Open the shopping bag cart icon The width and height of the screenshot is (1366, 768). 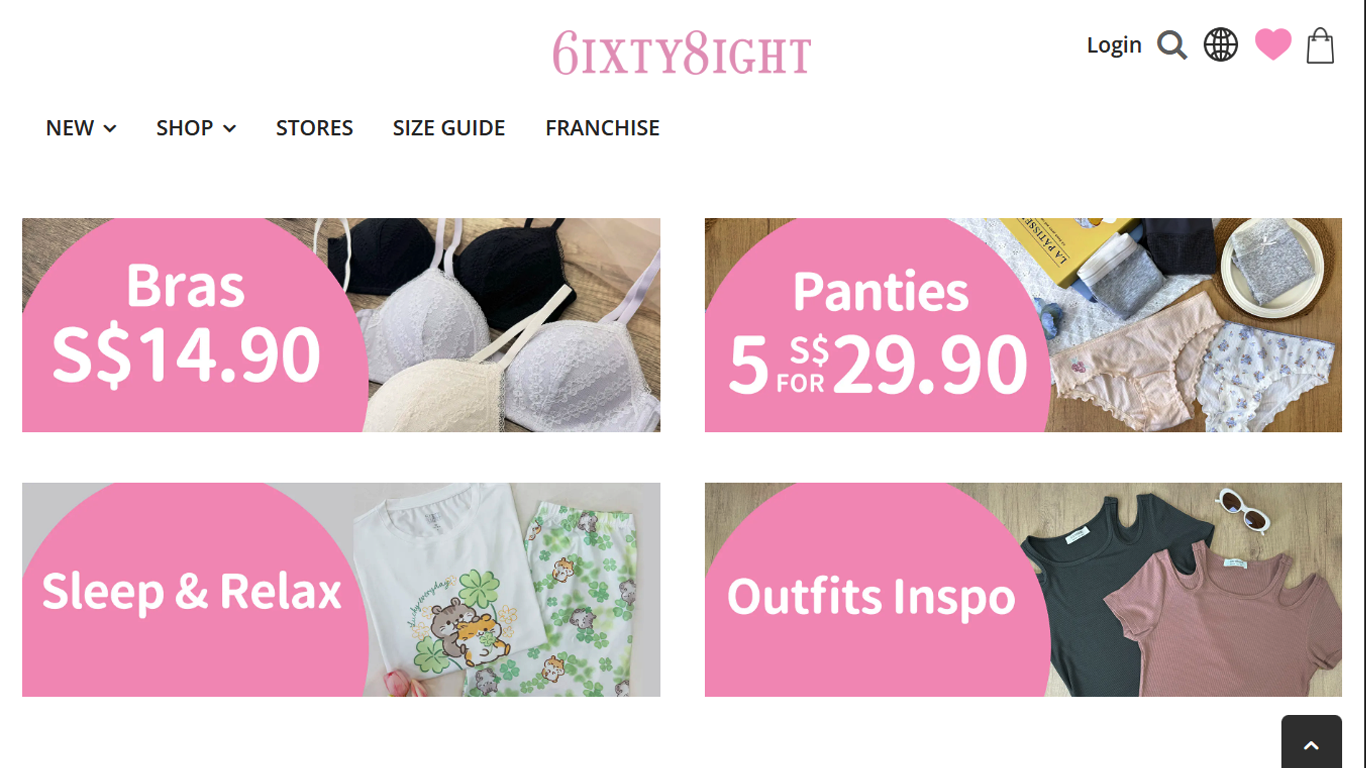coord(1320,45)
